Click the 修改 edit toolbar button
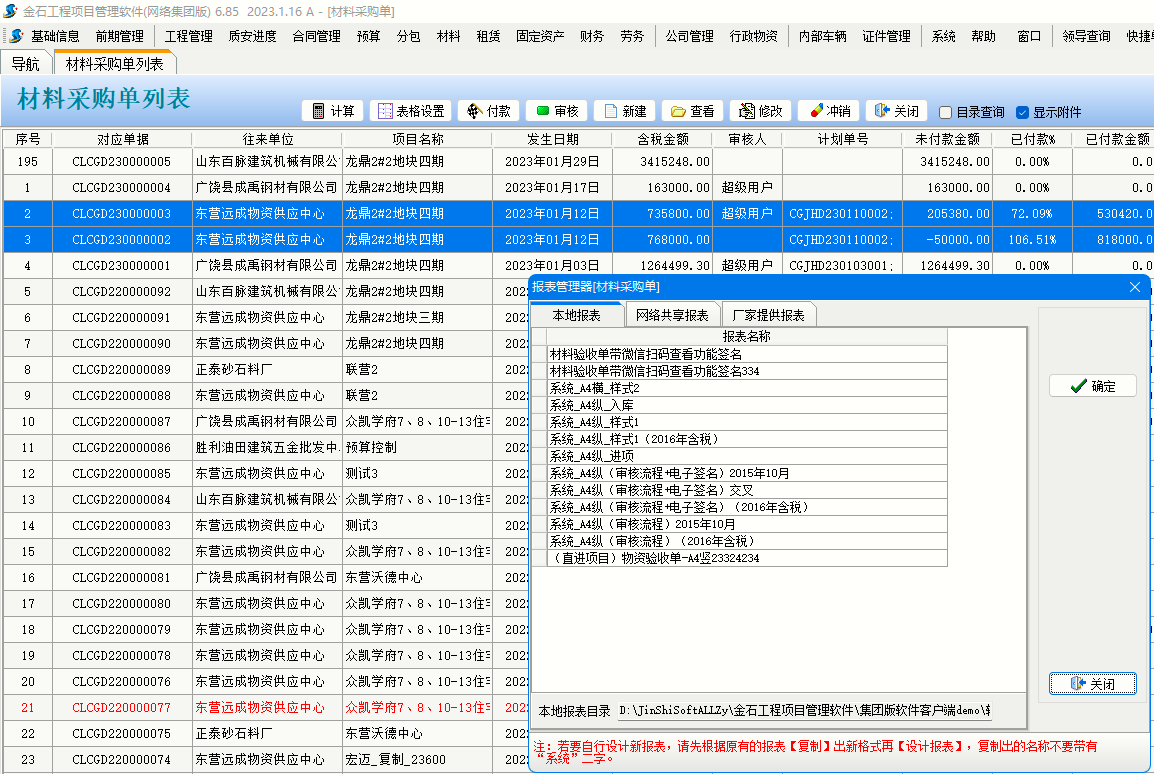 tap(760, 111)
